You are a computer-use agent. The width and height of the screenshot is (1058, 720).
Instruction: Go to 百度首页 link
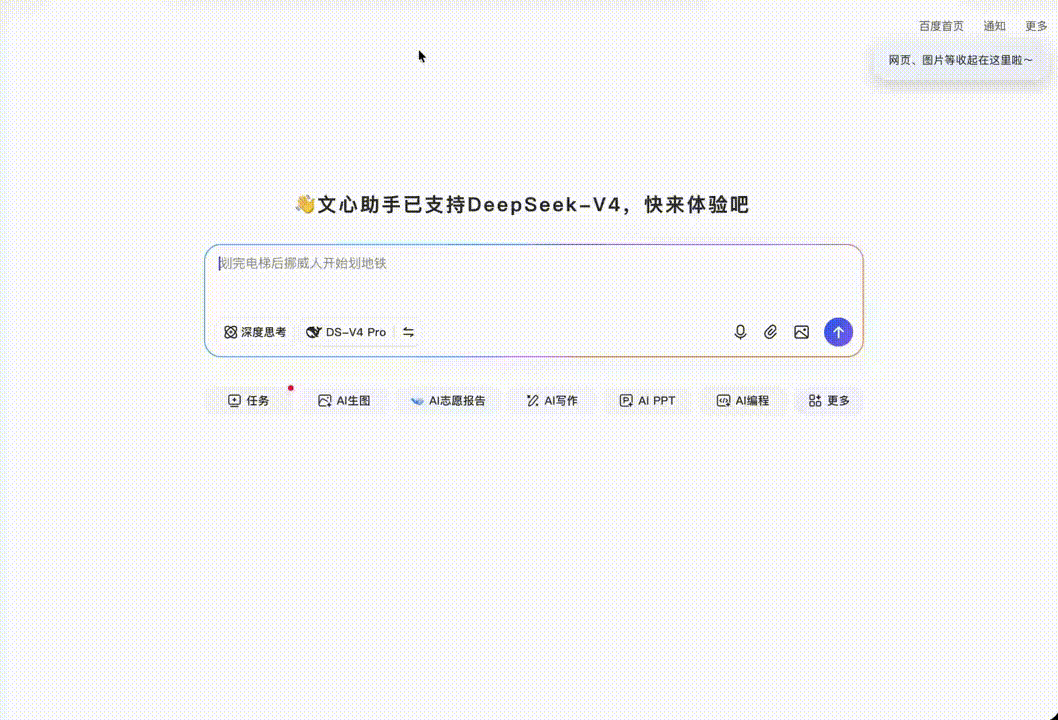pos(941,26)
